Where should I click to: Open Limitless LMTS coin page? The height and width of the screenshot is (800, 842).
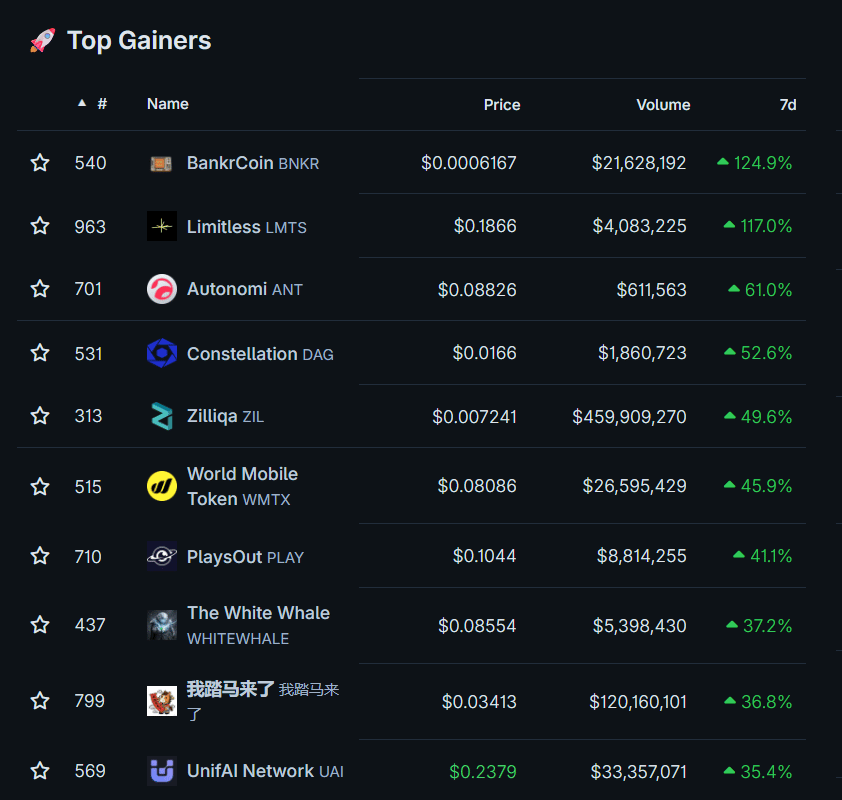[246, 227]
